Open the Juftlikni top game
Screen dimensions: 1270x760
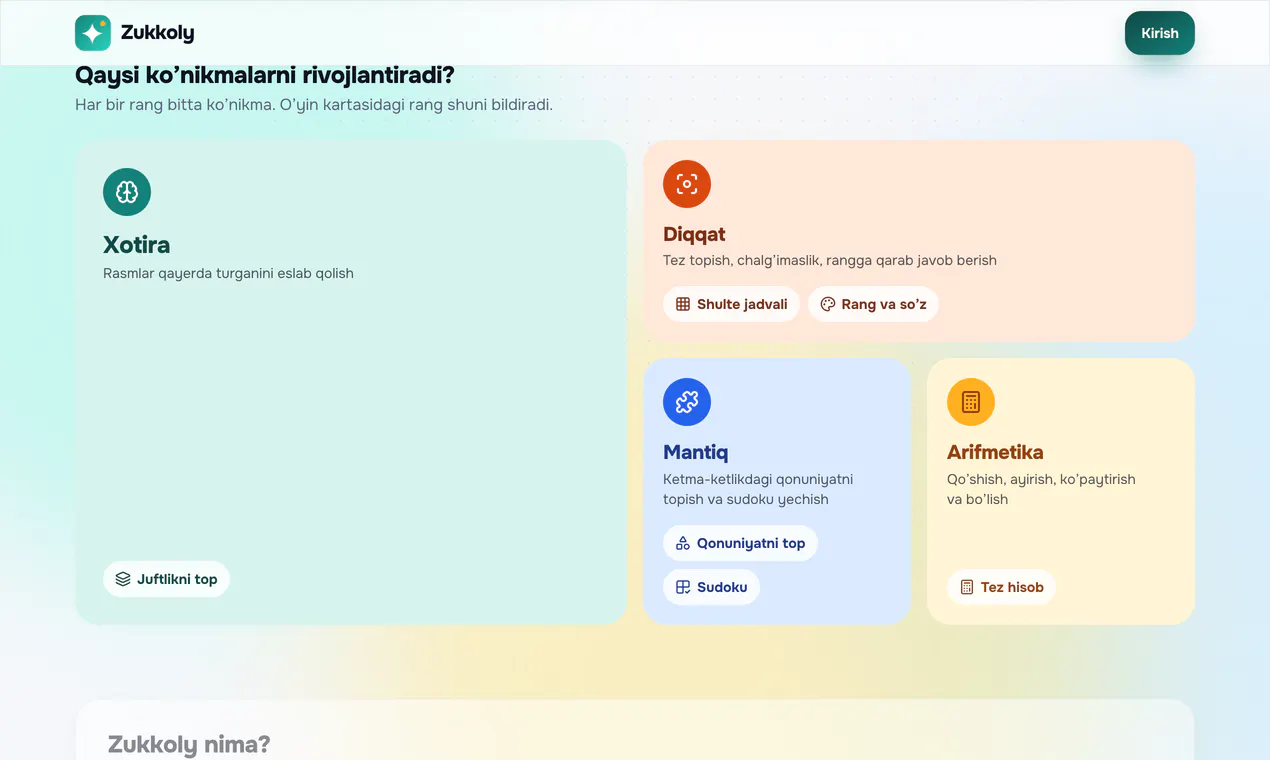(166, 579)
